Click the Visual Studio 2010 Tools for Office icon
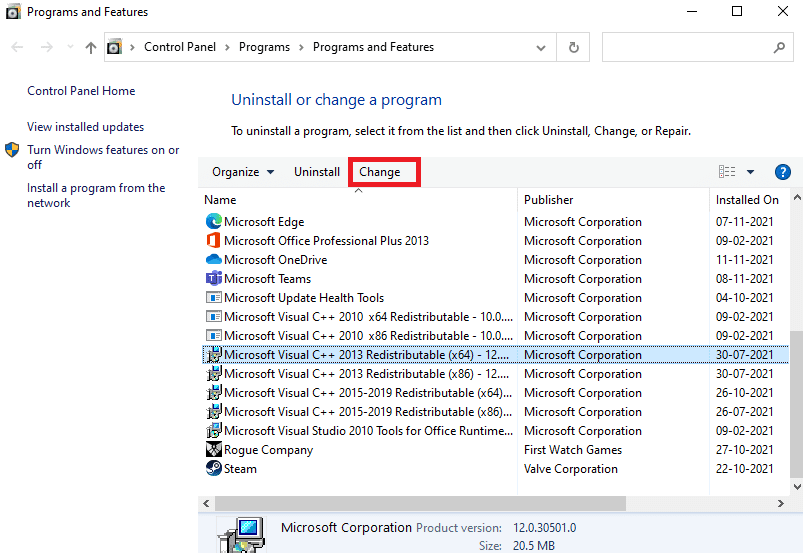803x553 pixels. pyautogui.click(x=214, y=430)
